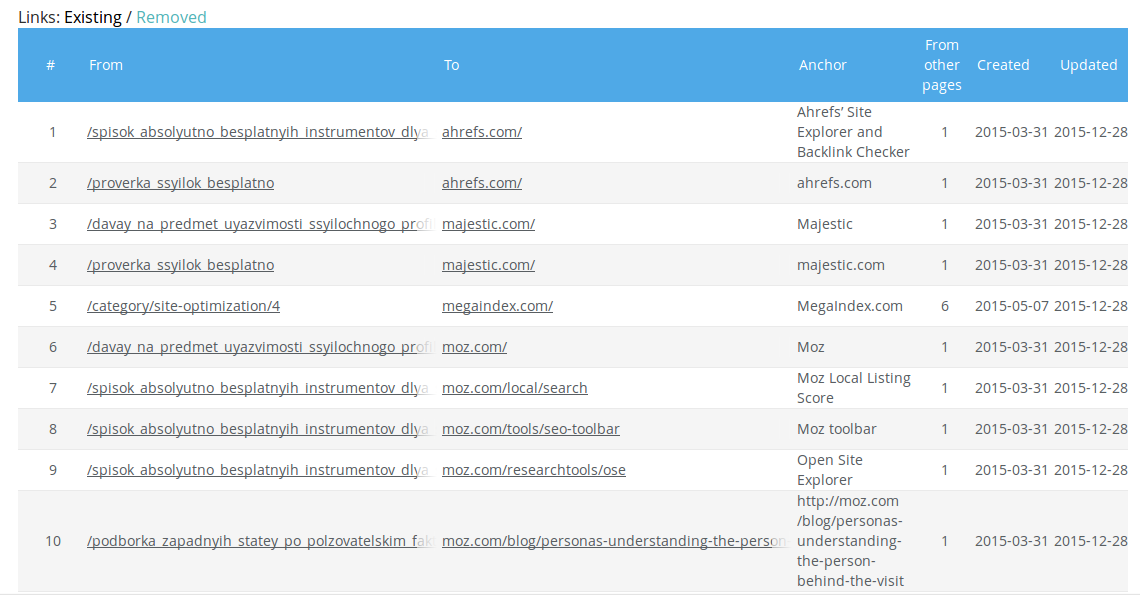Image resolution: width=1140 pixels, height=595 pixels.
Task: Click the From other pages column header
Action: pos(942,65)
